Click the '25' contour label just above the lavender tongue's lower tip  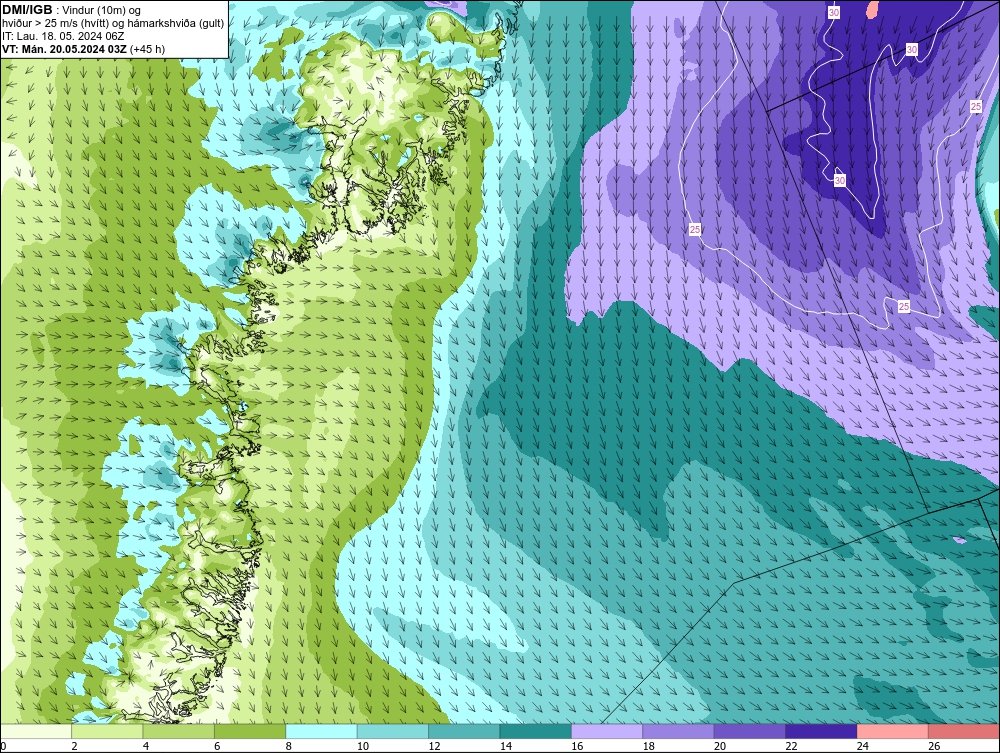[x=904, y=307]
